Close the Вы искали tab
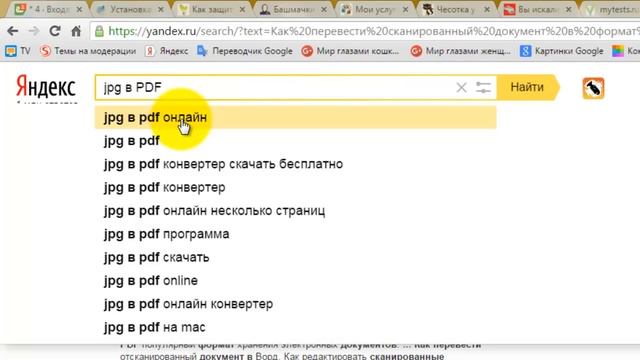This screenshot has height=360, width=640. pos(569,9)
